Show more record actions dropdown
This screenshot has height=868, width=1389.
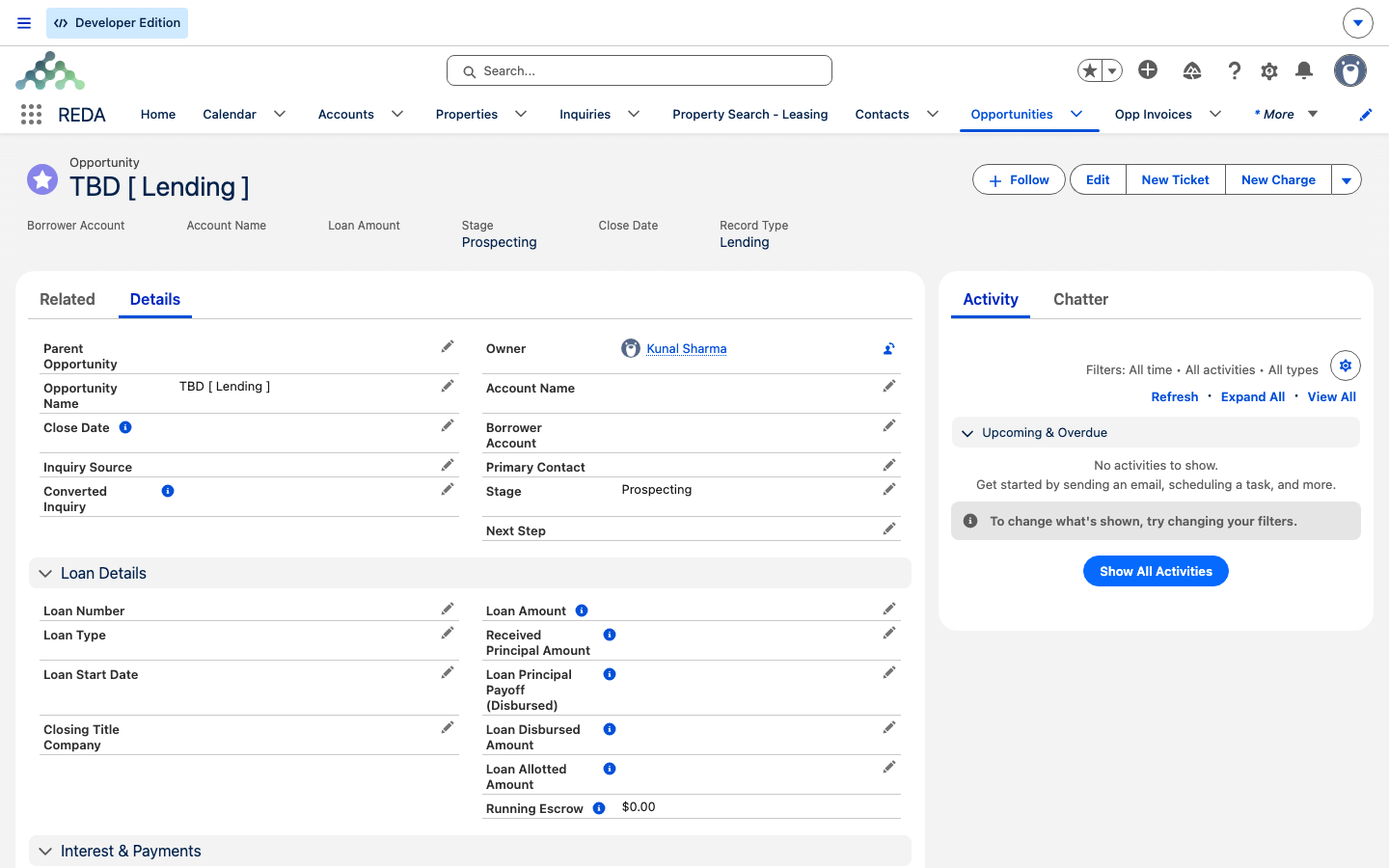(1347, 180)
